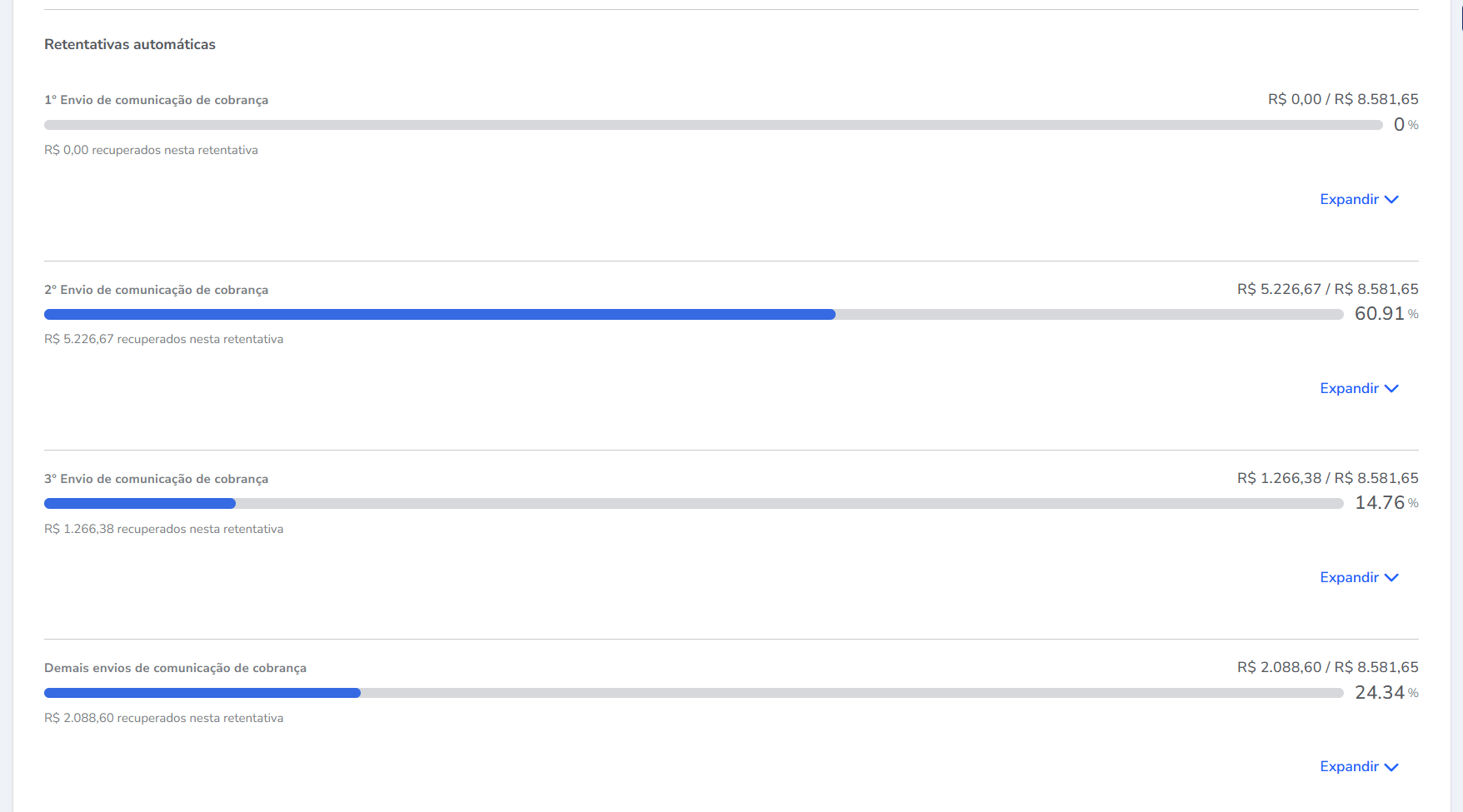Click the chevron icon beside Expandir in 3º Envio

(x=1391, y=578)
